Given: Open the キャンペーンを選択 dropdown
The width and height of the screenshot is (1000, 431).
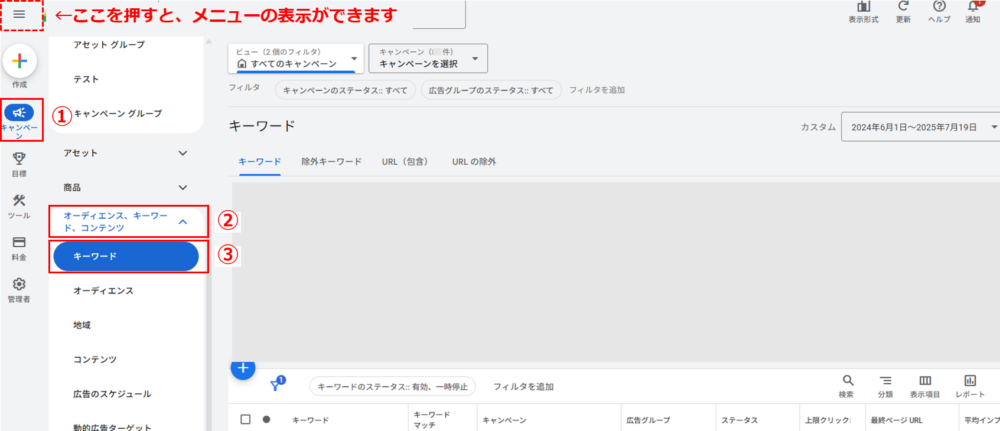Looking at the screenshot, I should [428, 58].
